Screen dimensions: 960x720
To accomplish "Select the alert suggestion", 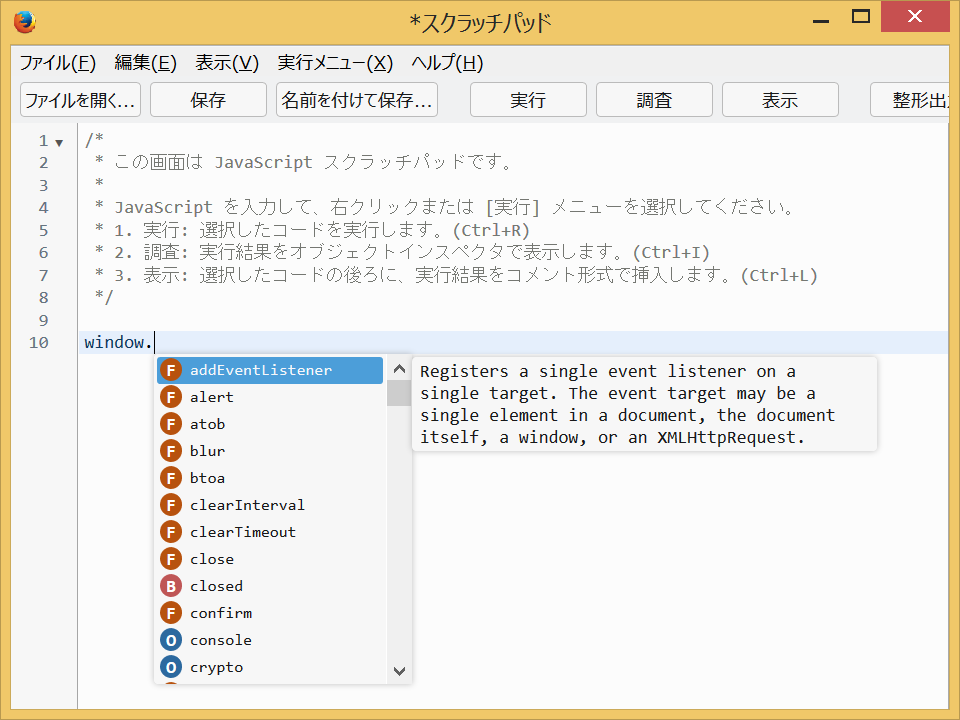I will pos(270,397).
